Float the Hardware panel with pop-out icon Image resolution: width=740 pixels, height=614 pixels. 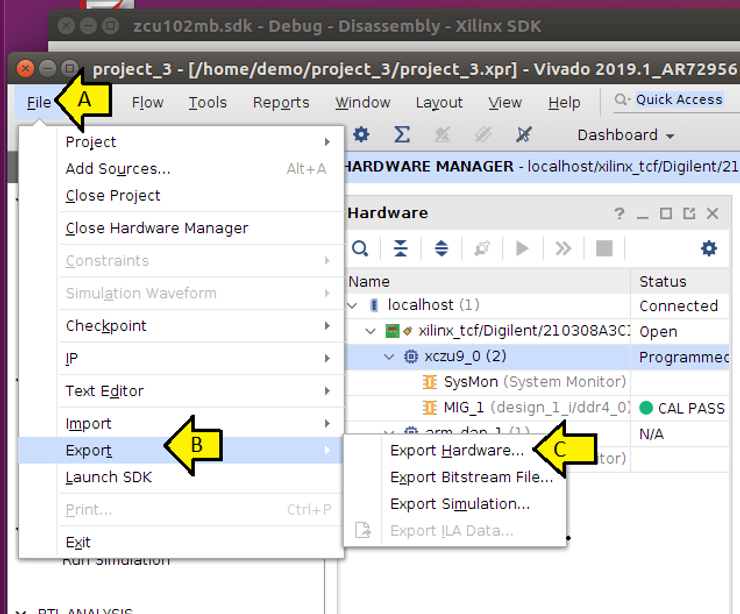point(689,213)
